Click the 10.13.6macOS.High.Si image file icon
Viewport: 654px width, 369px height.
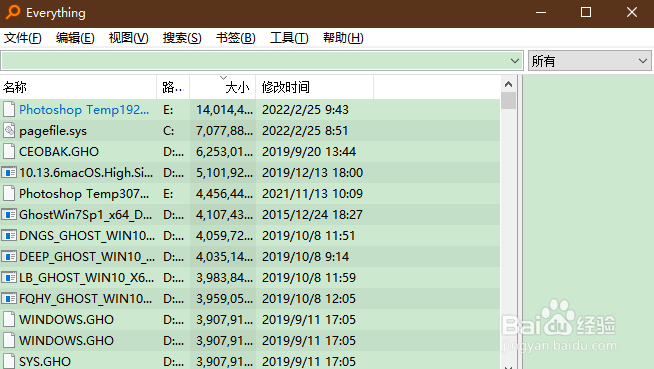pos(9,173)
